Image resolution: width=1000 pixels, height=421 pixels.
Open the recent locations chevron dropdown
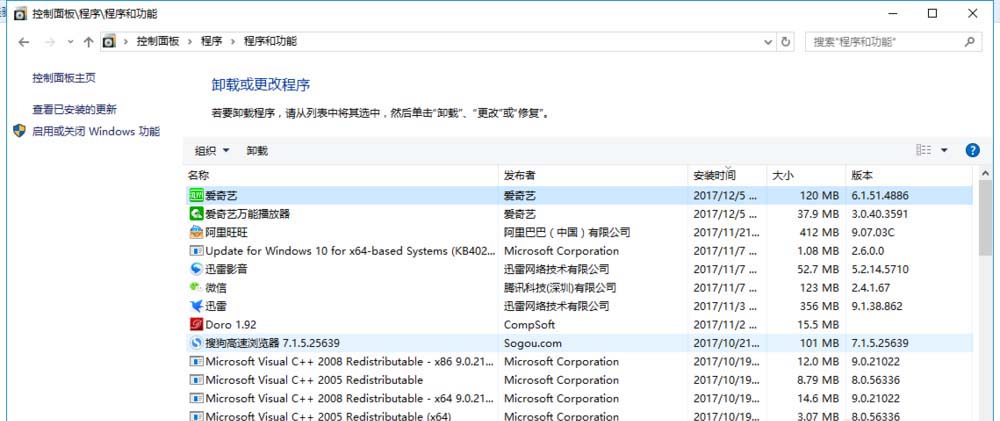pyautogui.click(x=70, y=42)
